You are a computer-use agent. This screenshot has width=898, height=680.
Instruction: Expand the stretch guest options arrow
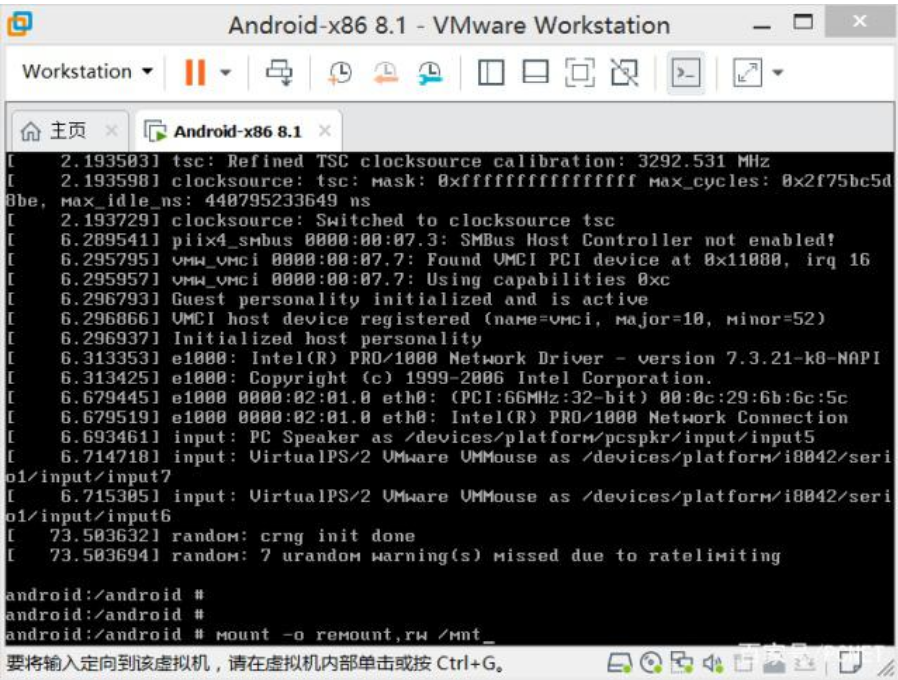777,73
